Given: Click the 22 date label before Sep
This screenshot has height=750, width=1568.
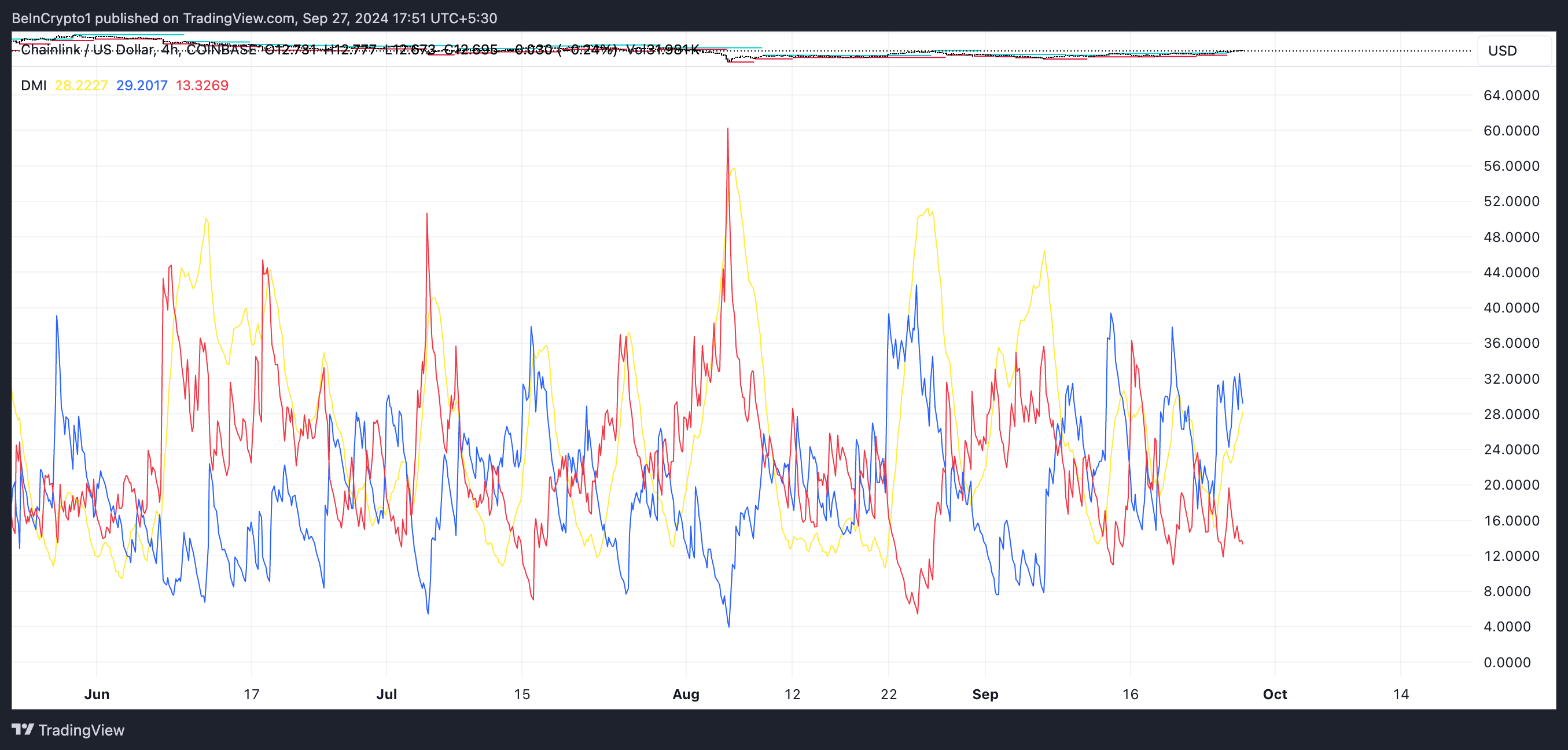Looking at the screenshot, I should pos(889,694).
